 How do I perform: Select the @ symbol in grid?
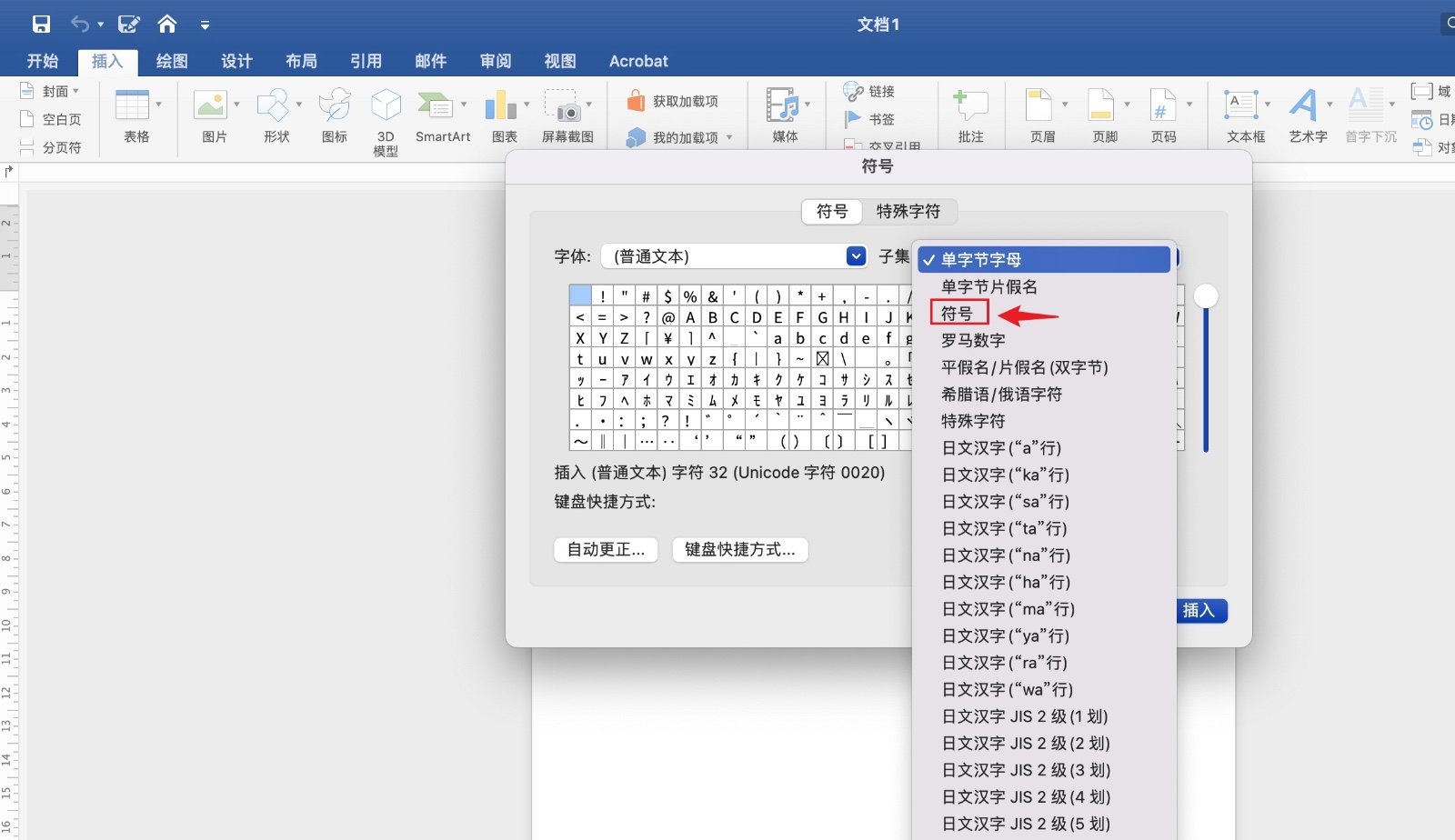(x=668, y=316)
